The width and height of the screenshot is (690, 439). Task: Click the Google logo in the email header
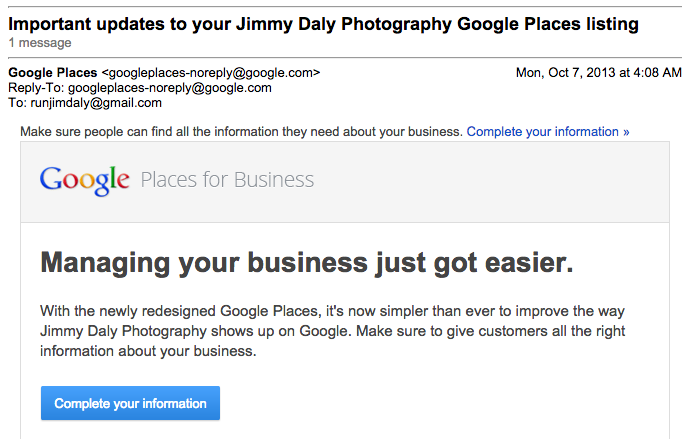[84, 180]
